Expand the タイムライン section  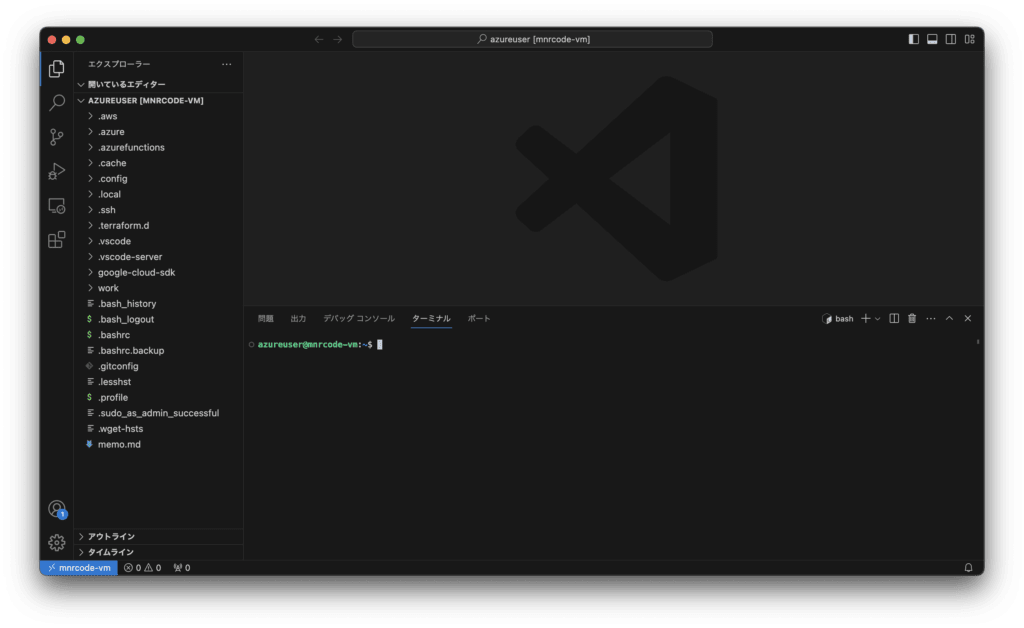(x=159, y=552)
